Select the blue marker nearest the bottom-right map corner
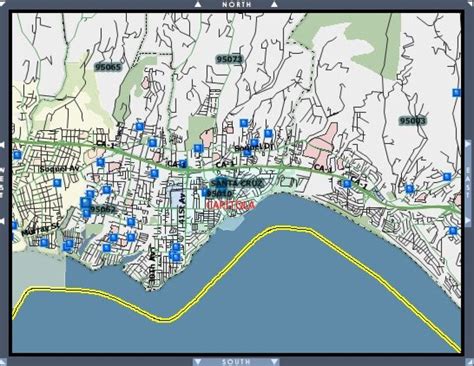The height and width of the screenshot is (366, 474). (453, 230)
